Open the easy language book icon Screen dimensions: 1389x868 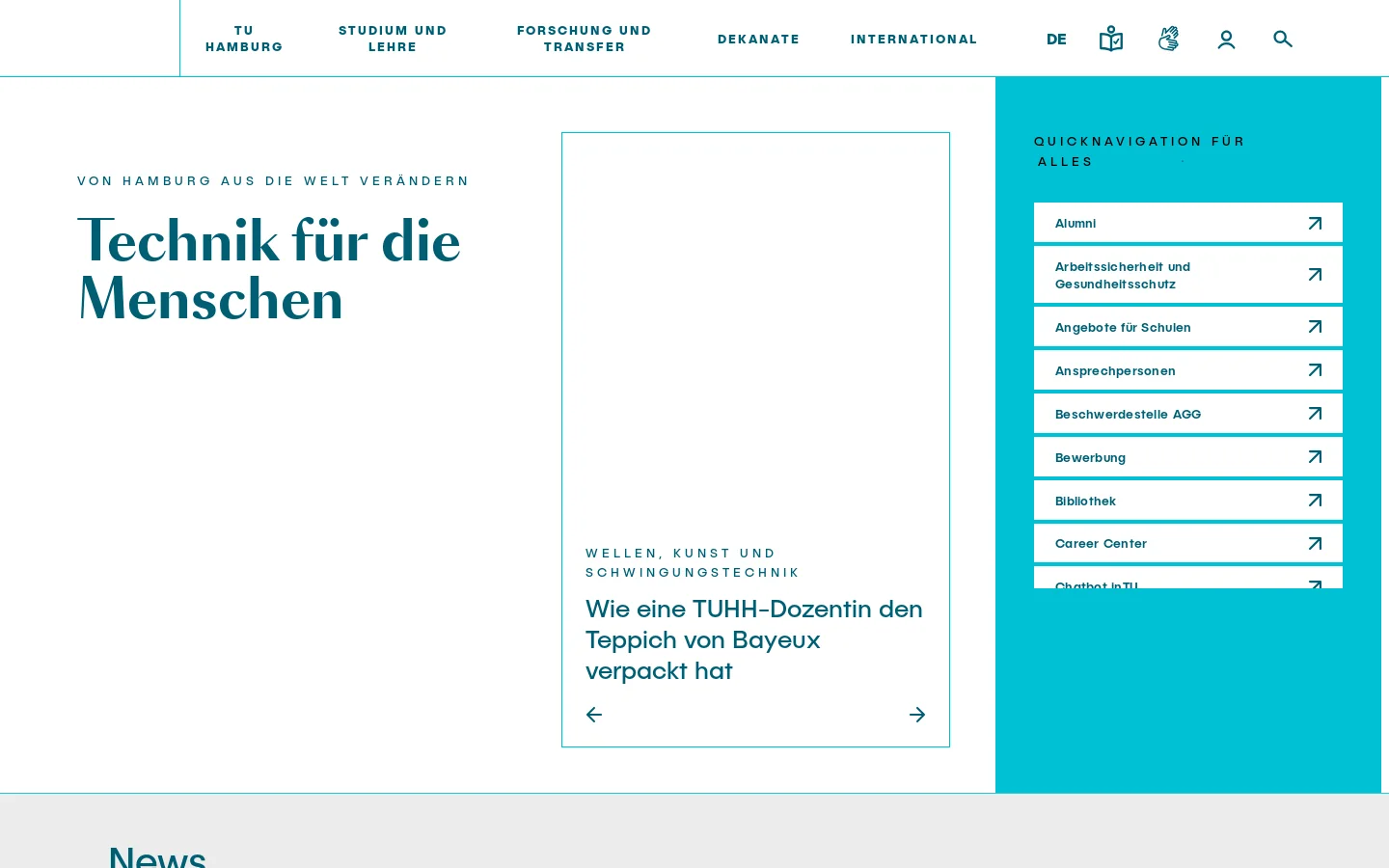(1110, 39)
